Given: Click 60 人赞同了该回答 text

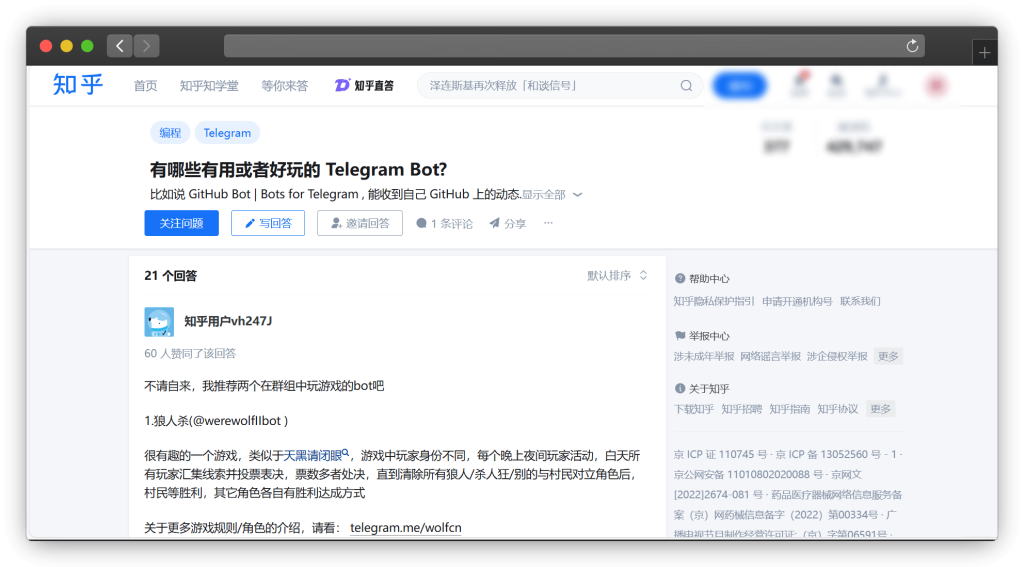Looking at the screenshot, I should 190,353.
